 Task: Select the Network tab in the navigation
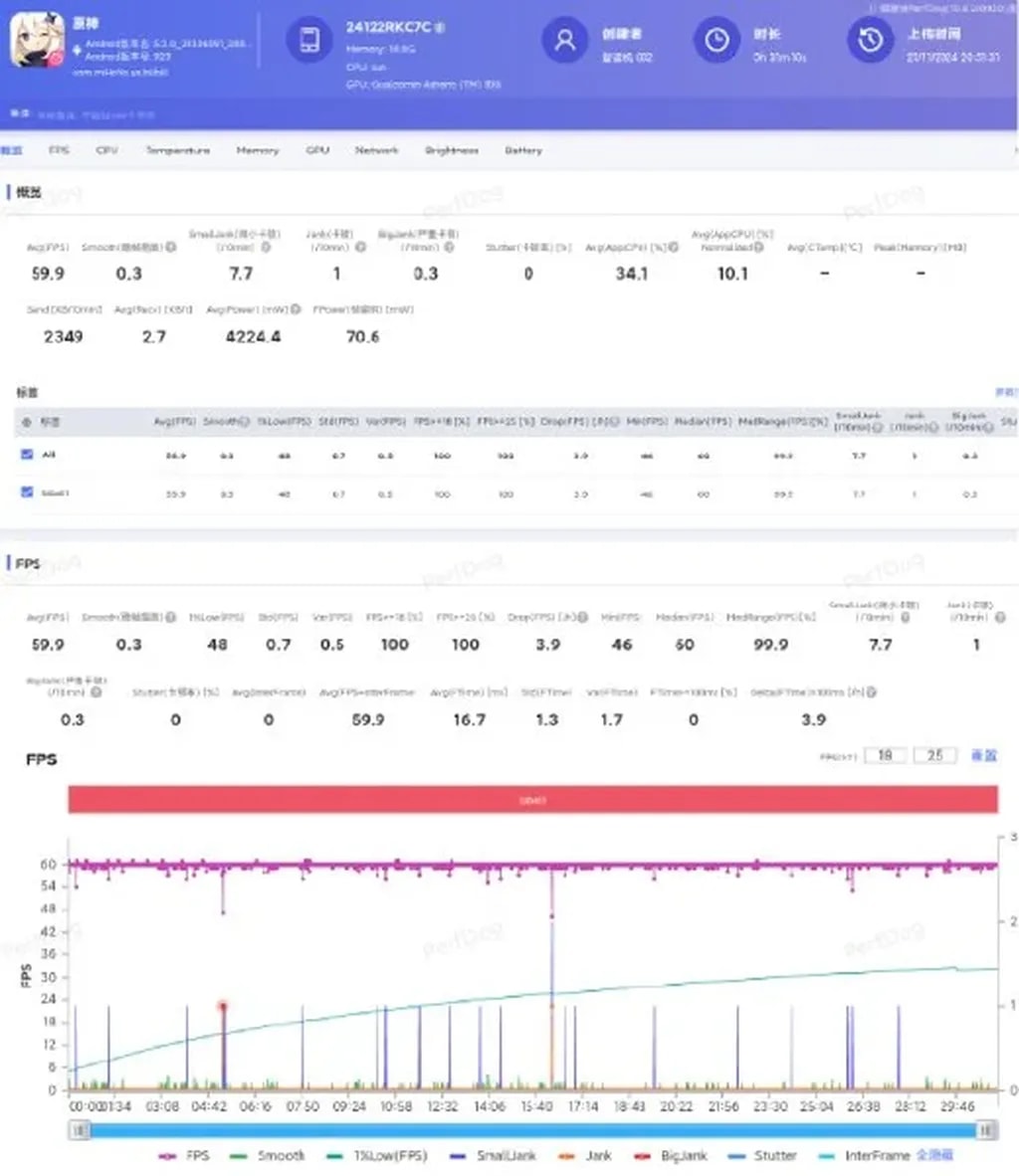(x=376, y=151)
